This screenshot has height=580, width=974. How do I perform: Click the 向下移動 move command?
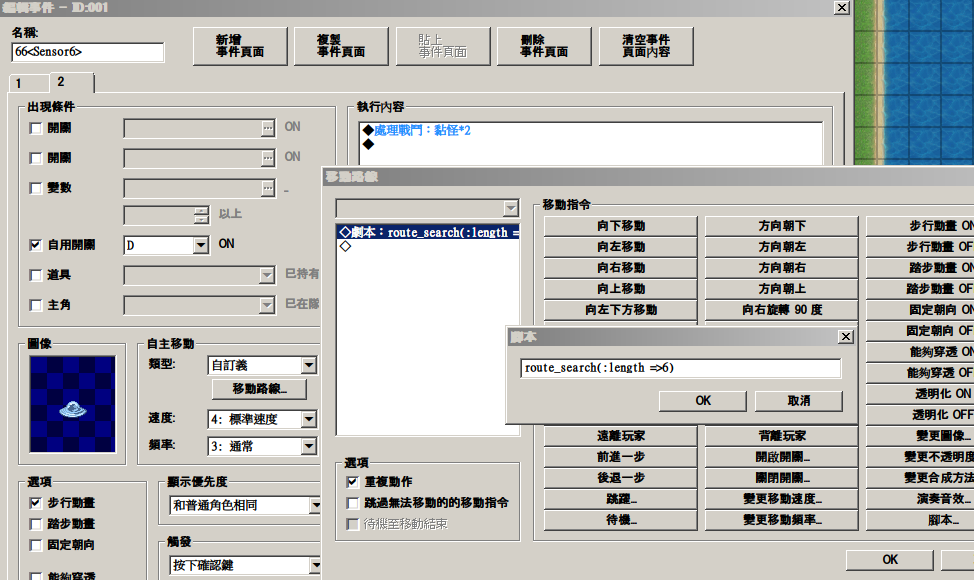click(621, 226)
